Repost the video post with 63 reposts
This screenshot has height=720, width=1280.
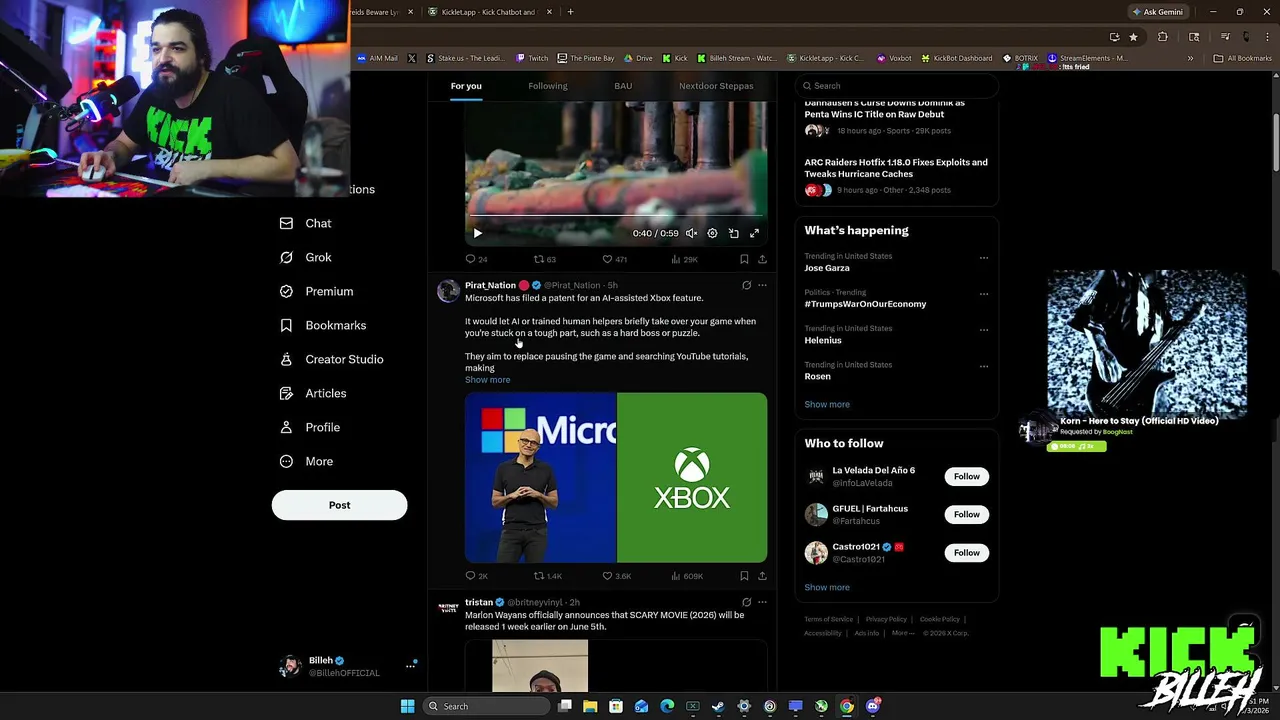[544, 259]
